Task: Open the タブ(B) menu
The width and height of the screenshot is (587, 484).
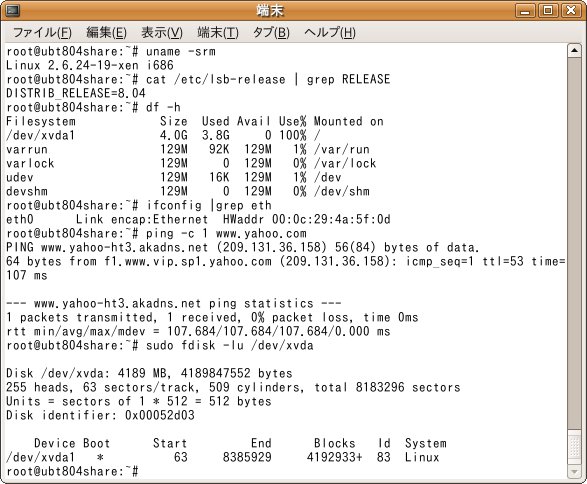Action: (x=271, y=33)
